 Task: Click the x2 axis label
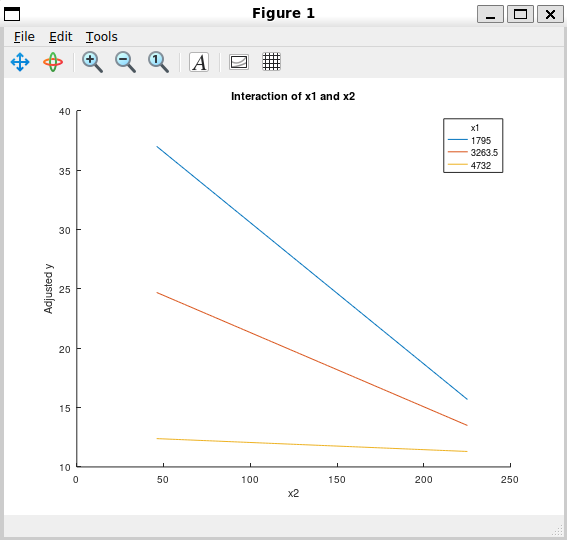tap(293, 493)
